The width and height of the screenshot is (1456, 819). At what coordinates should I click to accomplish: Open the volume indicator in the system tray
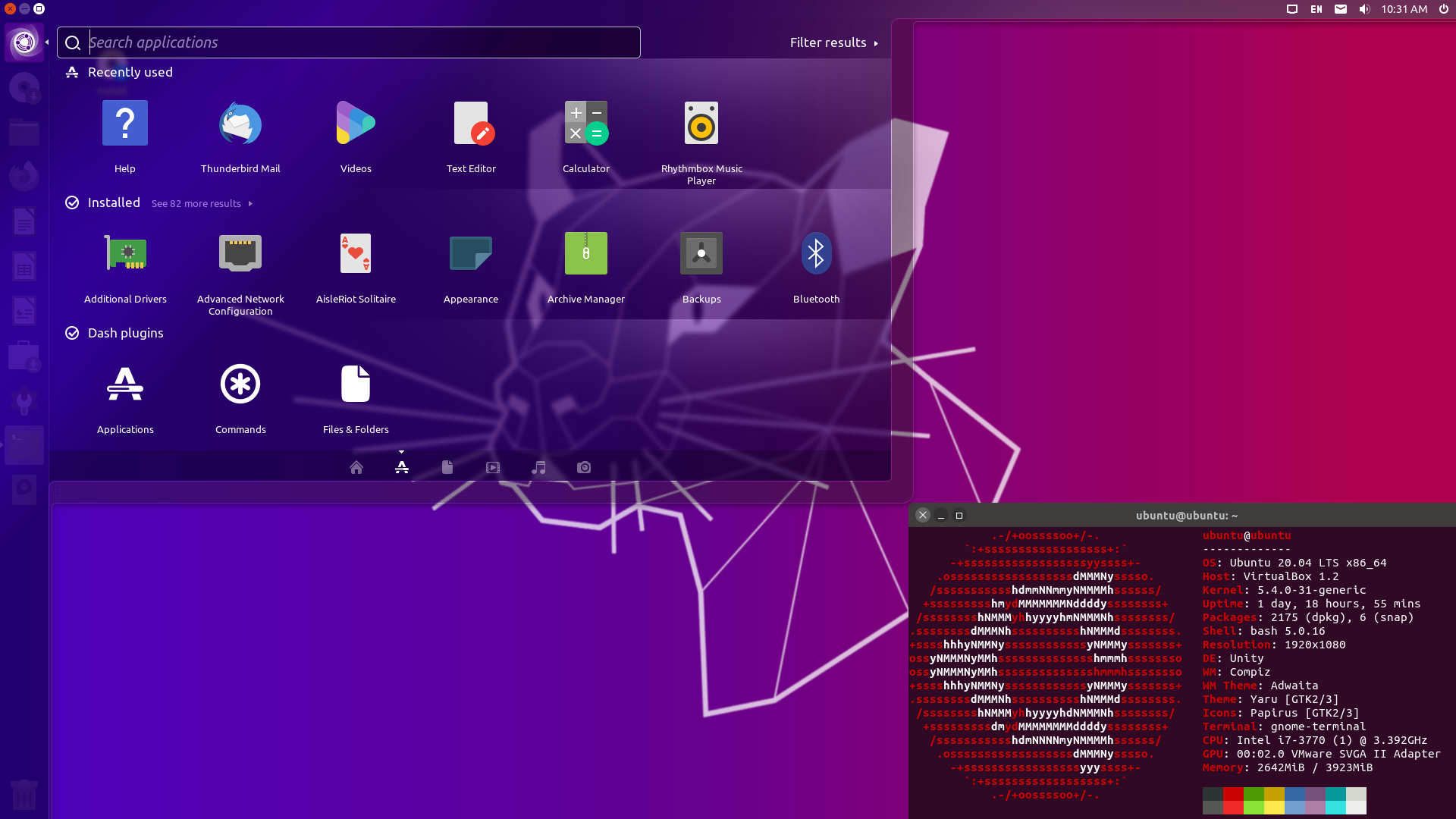point(1364,9)
